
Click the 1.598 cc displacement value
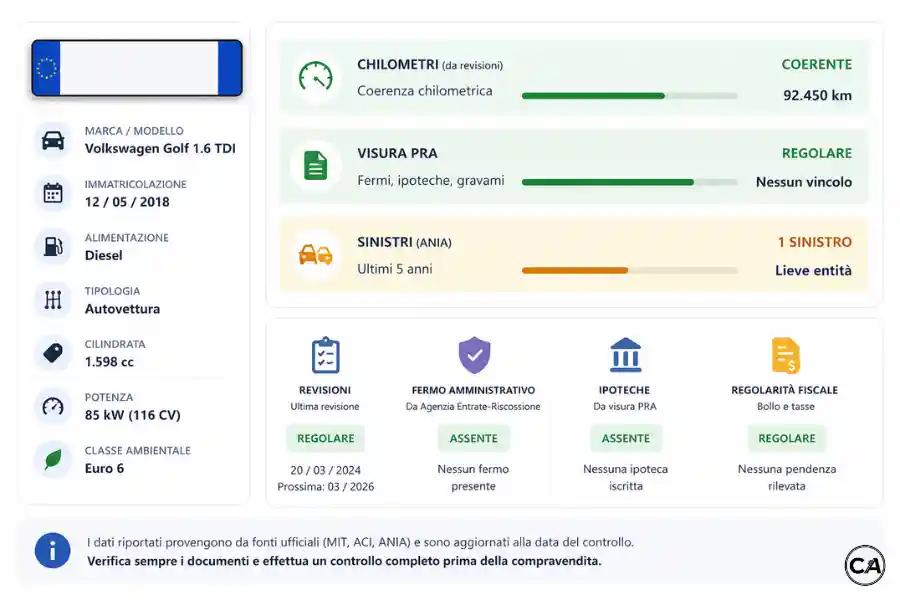click(109, 362)
